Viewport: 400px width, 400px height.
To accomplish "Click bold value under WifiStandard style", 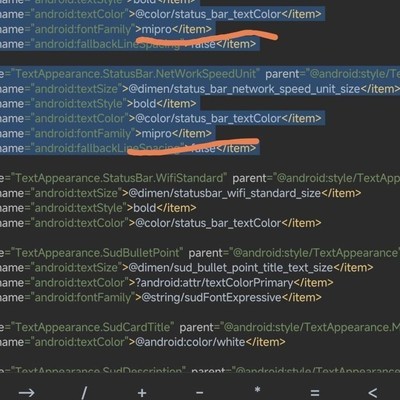I will (x=145, y=208).
